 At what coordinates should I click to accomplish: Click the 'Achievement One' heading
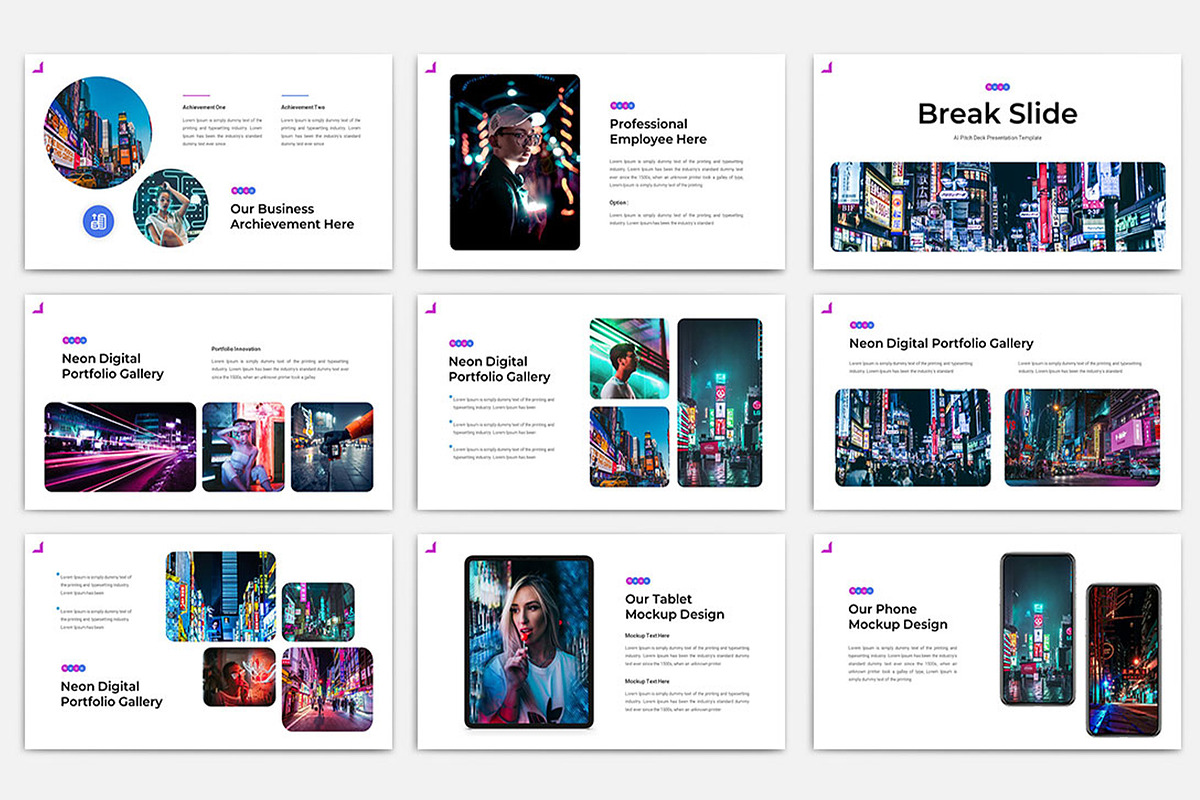click(204, 107)
